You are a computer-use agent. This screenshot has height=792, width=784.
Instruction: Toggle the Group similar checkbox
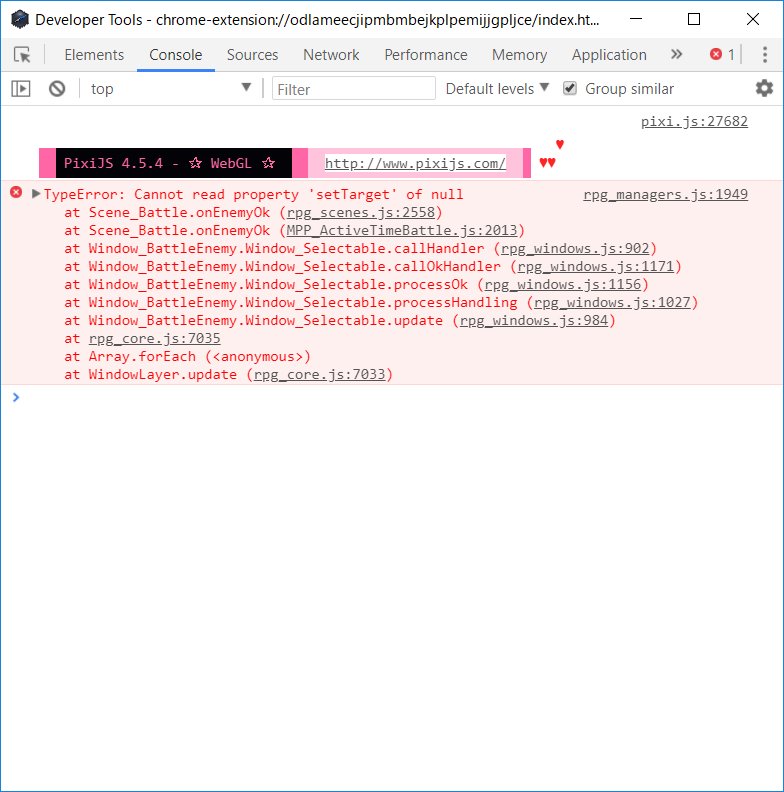[x=570, y=88]
